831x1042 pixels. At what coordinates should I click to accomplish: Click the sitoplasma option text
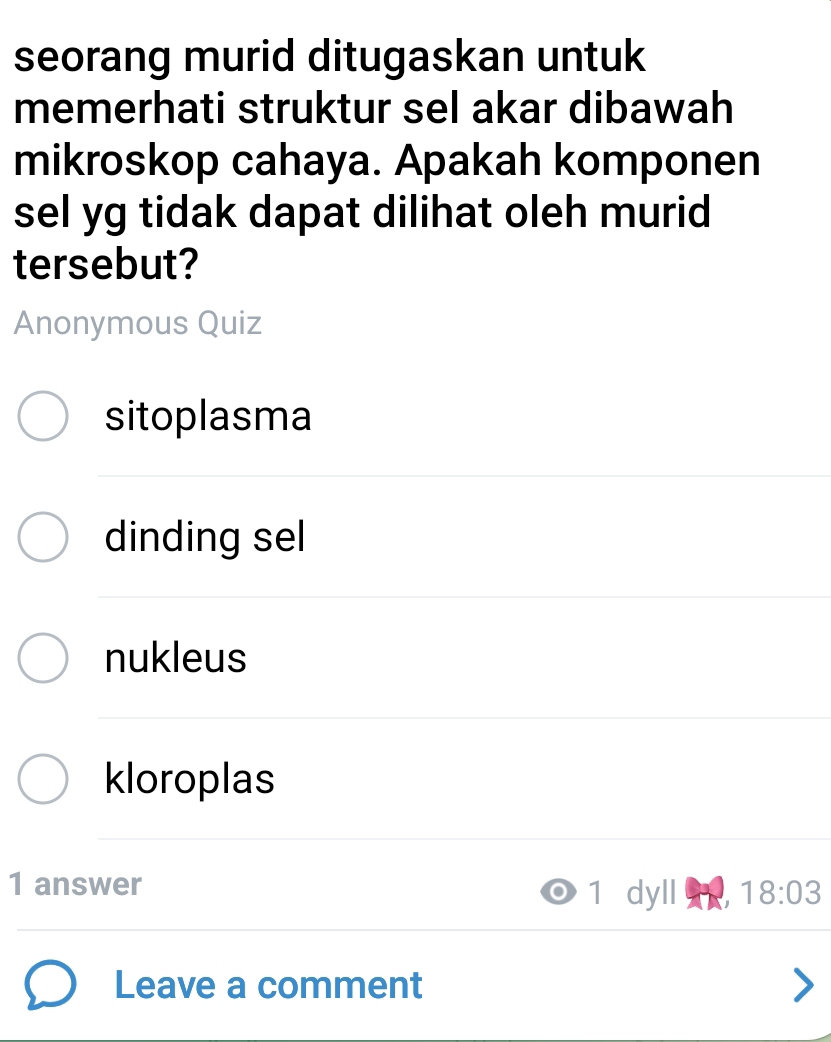pyautogui.click(x=208, y=417)
